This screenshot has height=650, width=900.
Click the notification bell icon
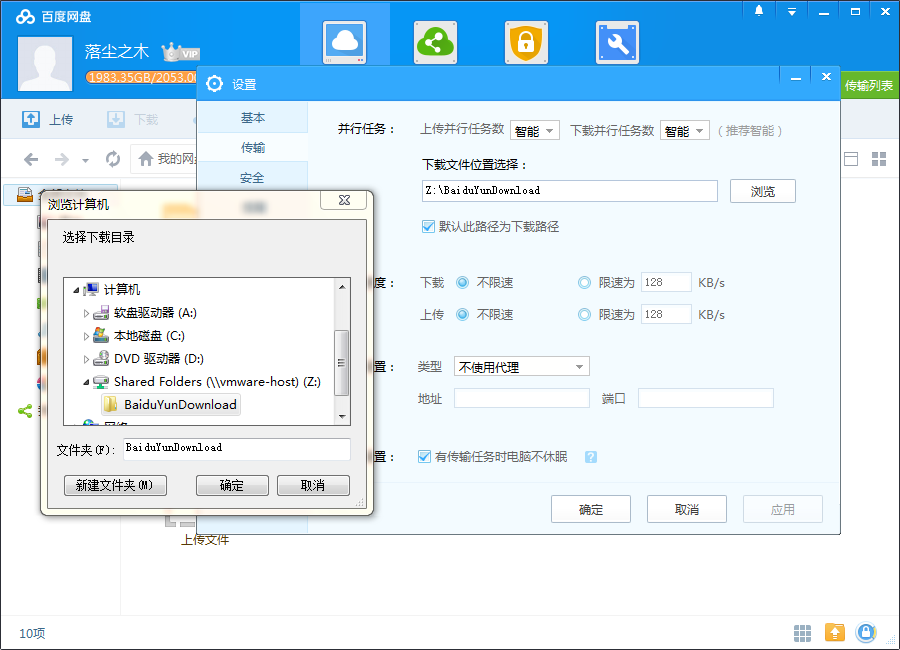[759, 11]
